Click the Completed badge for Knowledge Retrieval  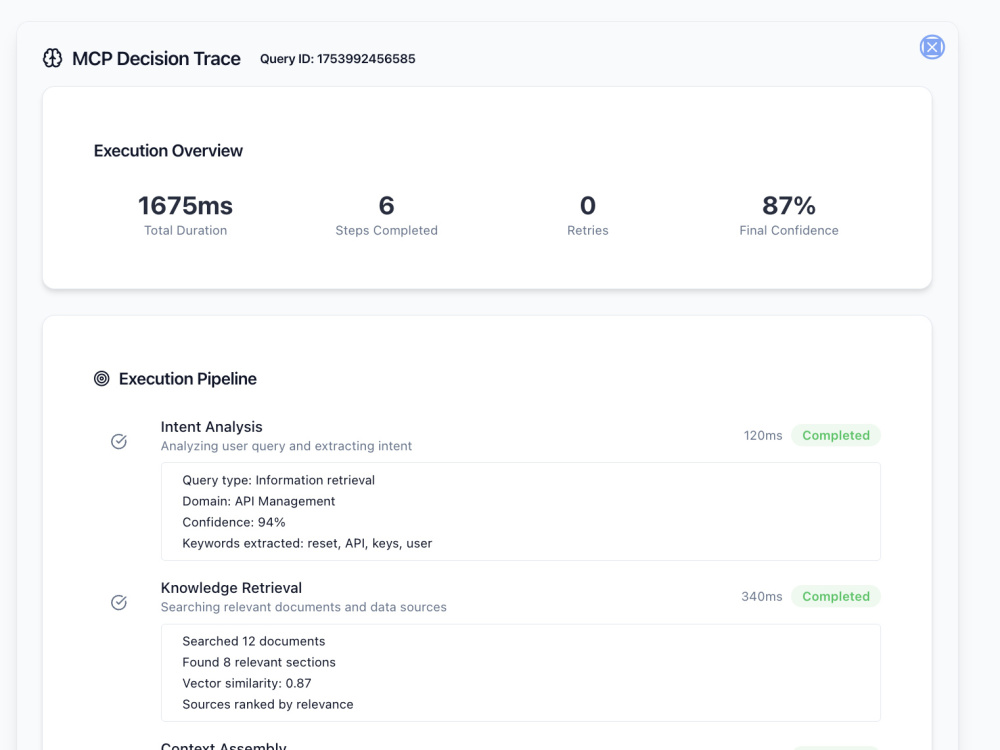pyautogui.click(x=835, y=596)
